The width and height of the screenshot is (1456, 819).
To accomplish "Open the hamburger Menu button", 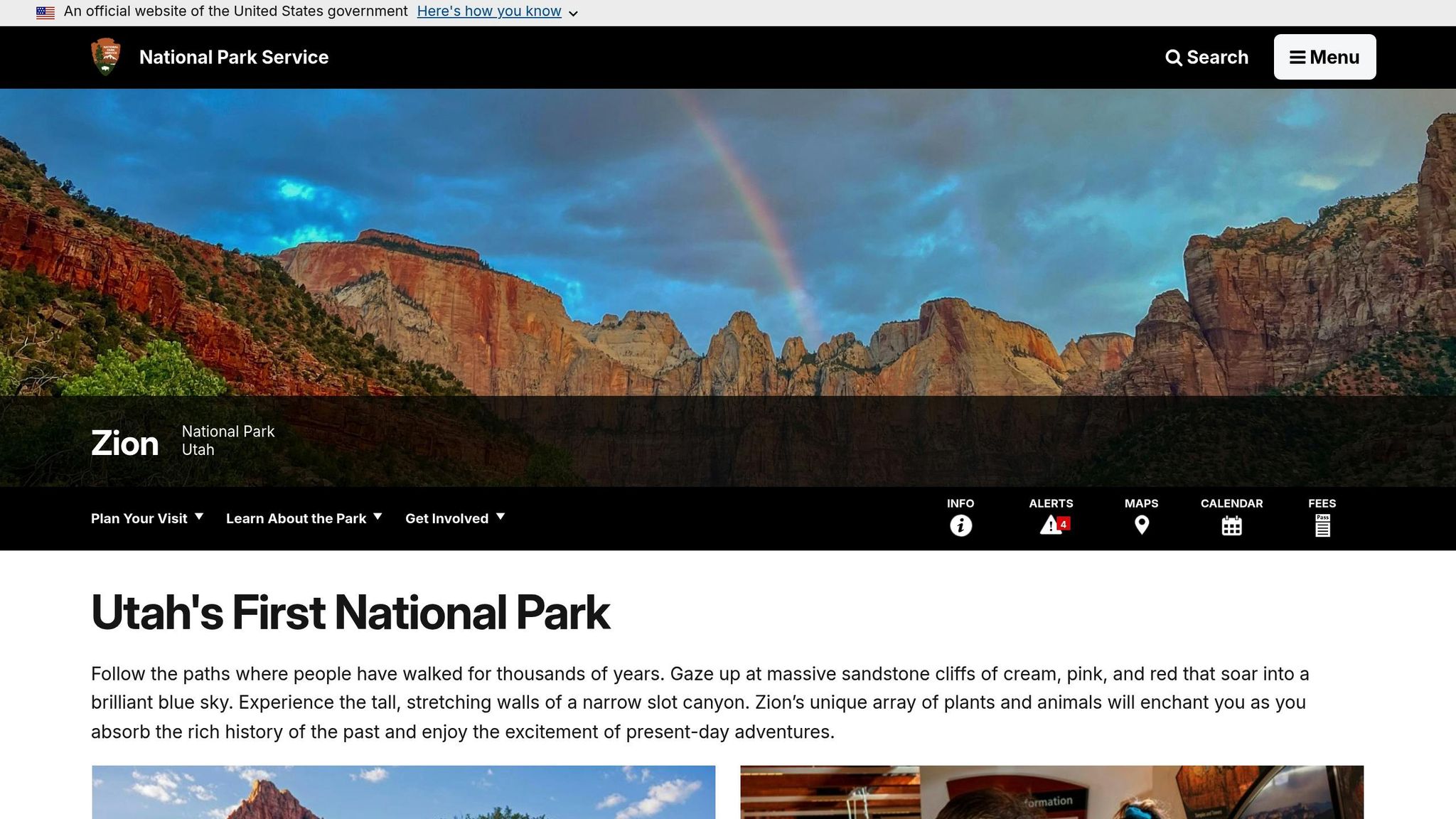I will [1324, 57].
